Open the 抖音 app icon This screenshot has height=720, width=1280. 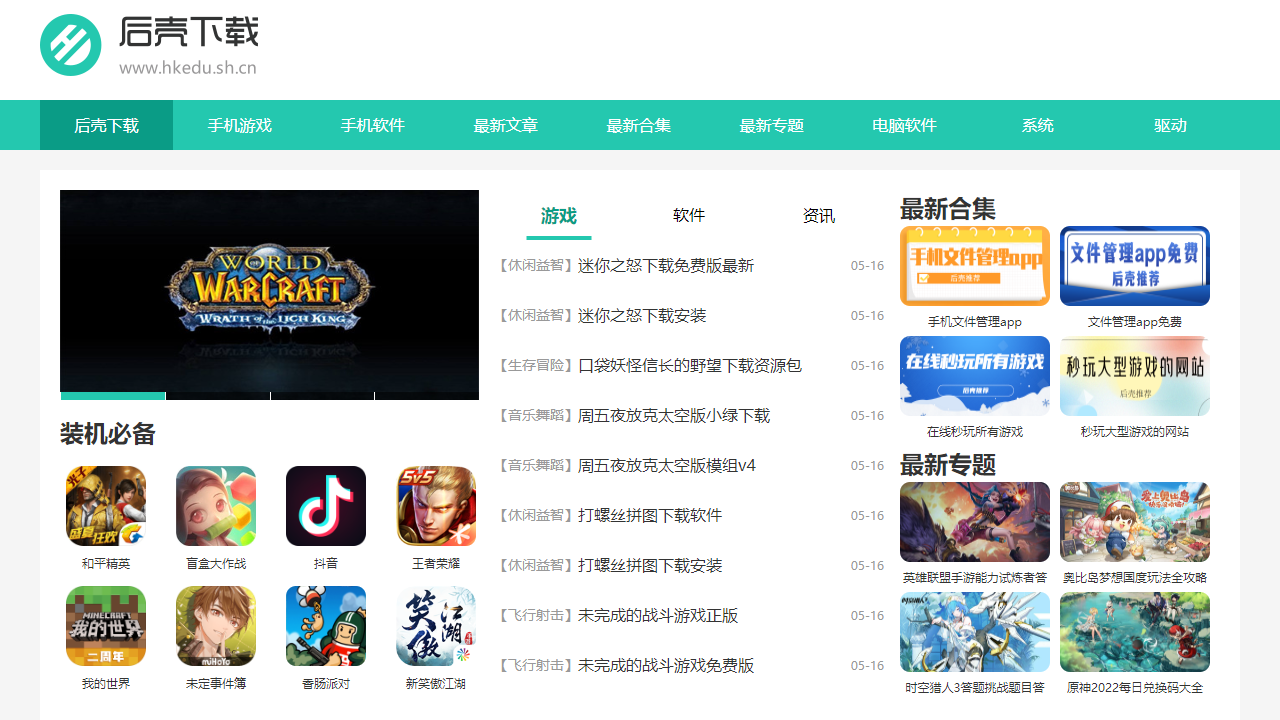pos(326,506)
